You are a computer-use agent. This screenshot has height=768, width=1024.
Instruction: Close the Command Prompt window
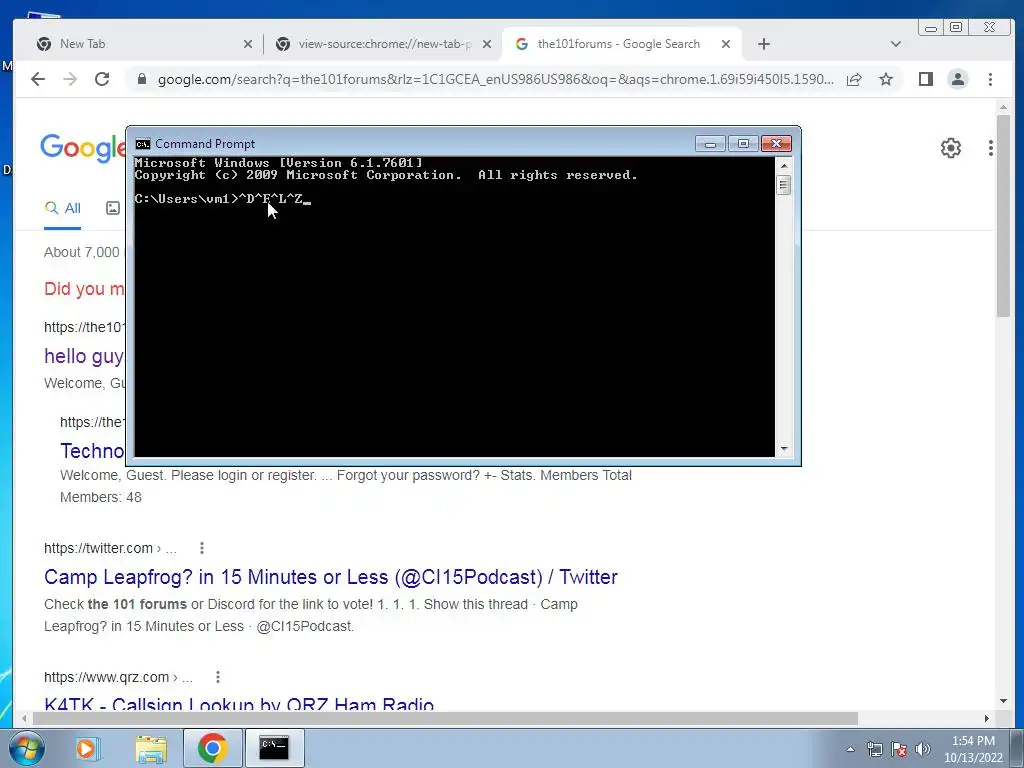pos(776,144)
